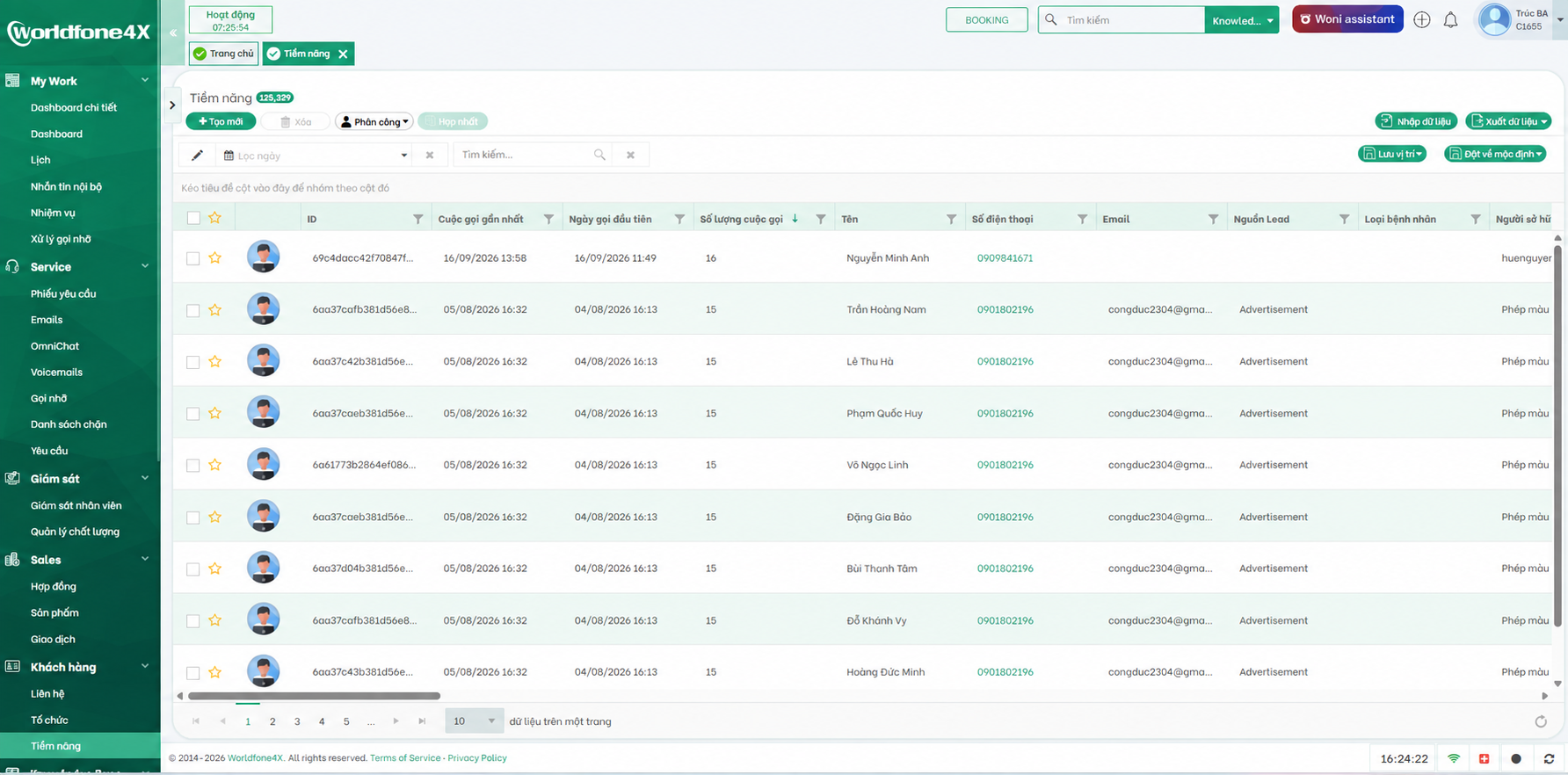This screenshot has width=1568, height=775.
Task: Click the Tạo mới button
Action: [x=221, y=121]
